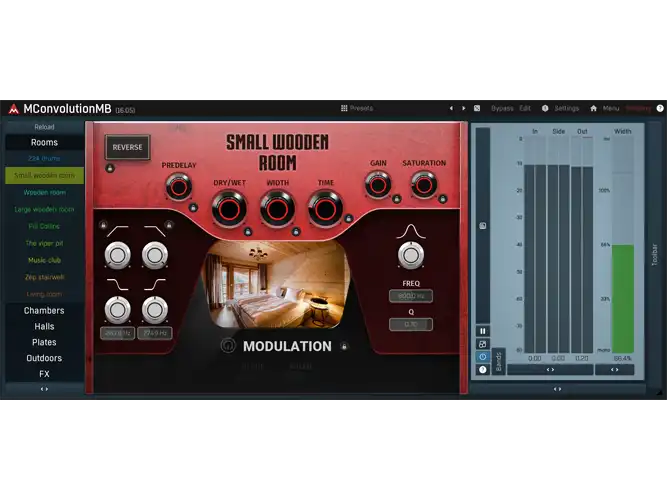Image resolution: width=667 pixels, height=500 pixels.
Task: Click the meter popup window icon
Action: (x=483, y=344)
